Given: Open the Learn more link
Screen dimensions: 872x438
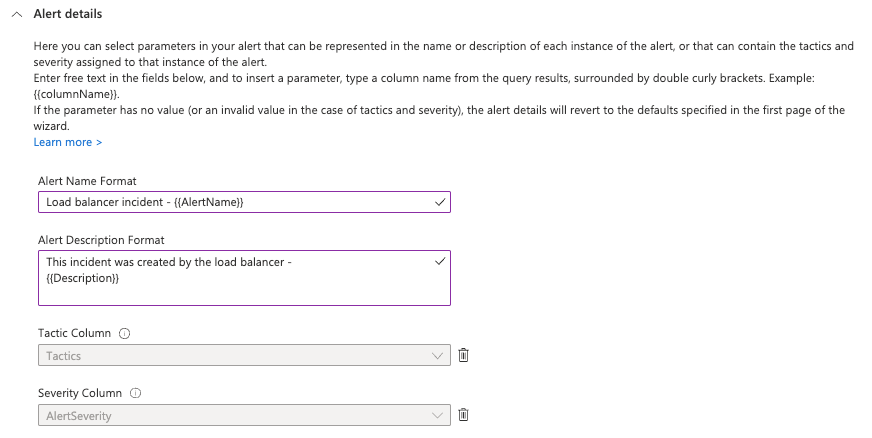Looking at the screenshot, I should pos(68,142).
